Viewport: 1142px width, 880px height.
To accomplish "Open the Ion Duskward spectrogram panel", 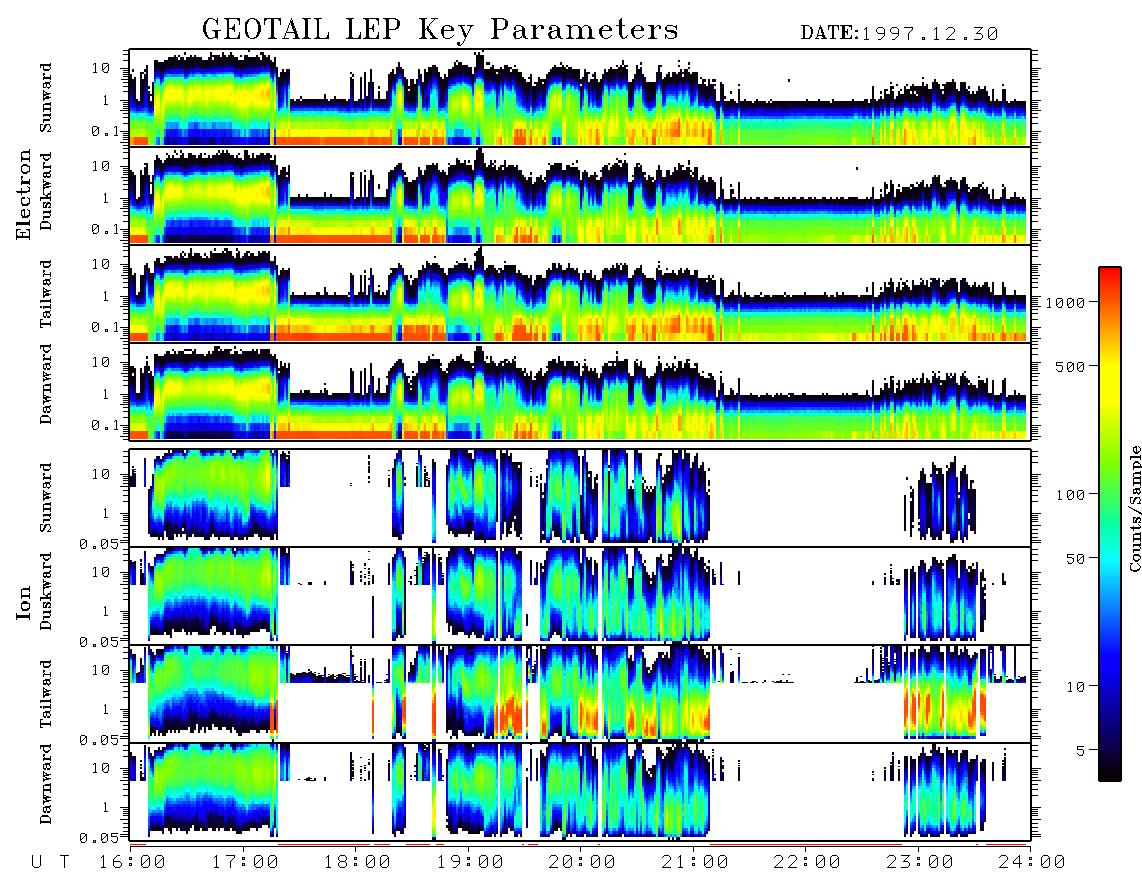I will (580, 595).
